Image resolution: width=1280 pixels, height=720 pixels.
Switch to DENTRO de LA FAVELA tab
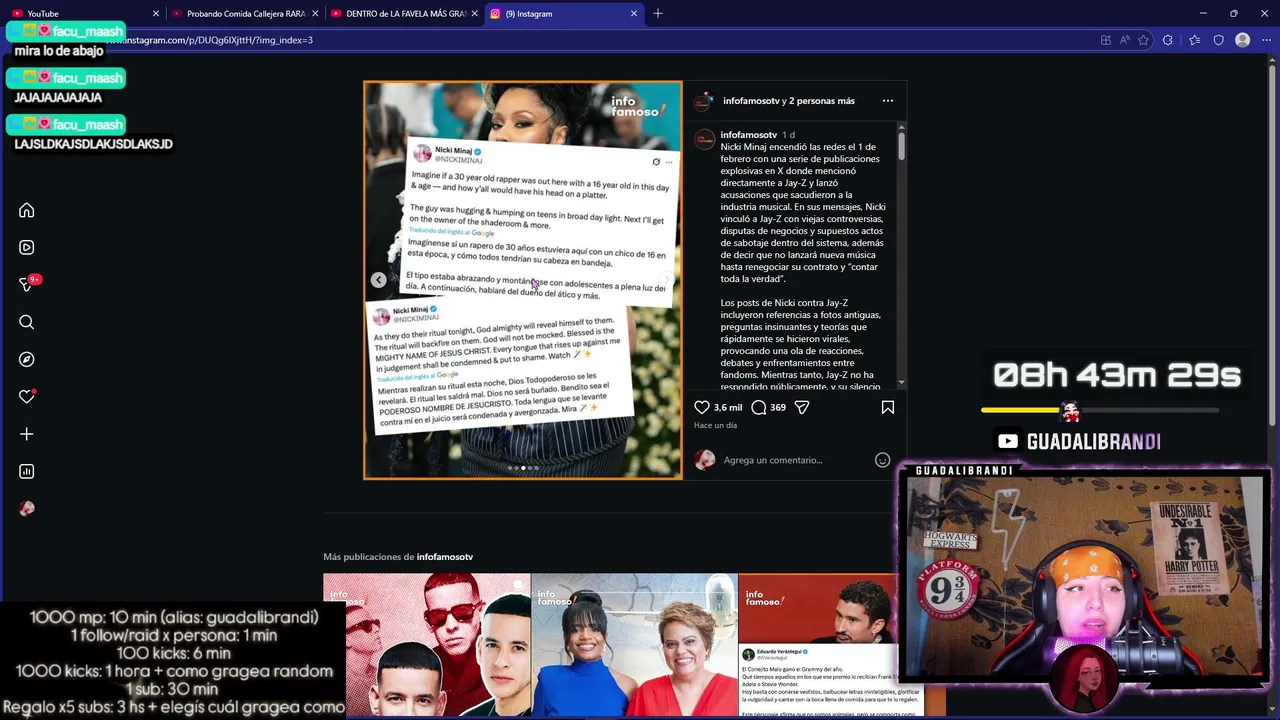404,14
